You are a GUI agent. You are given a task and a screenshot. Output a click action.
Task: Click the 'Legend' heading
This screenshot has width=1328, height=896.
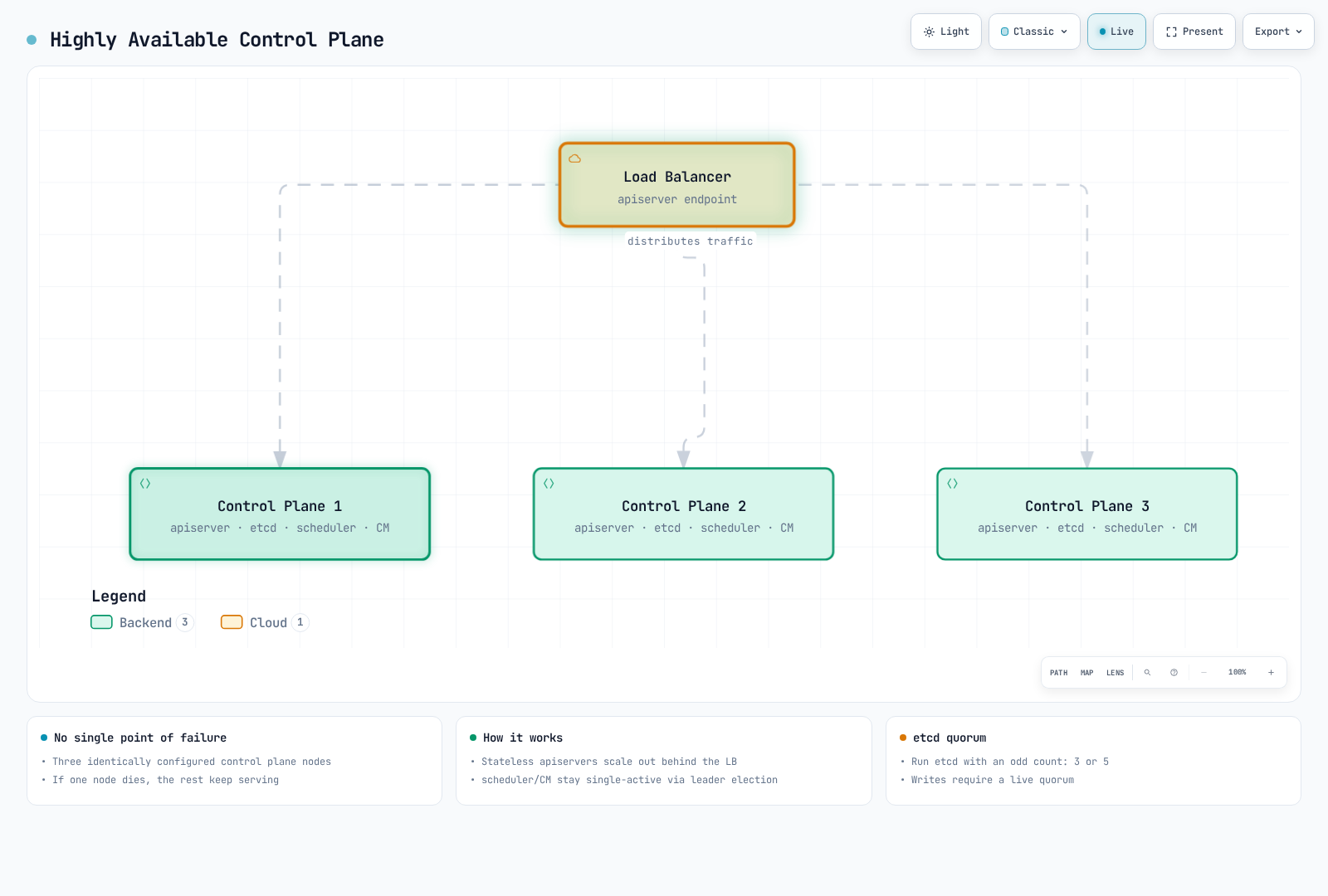coord(119,597)
